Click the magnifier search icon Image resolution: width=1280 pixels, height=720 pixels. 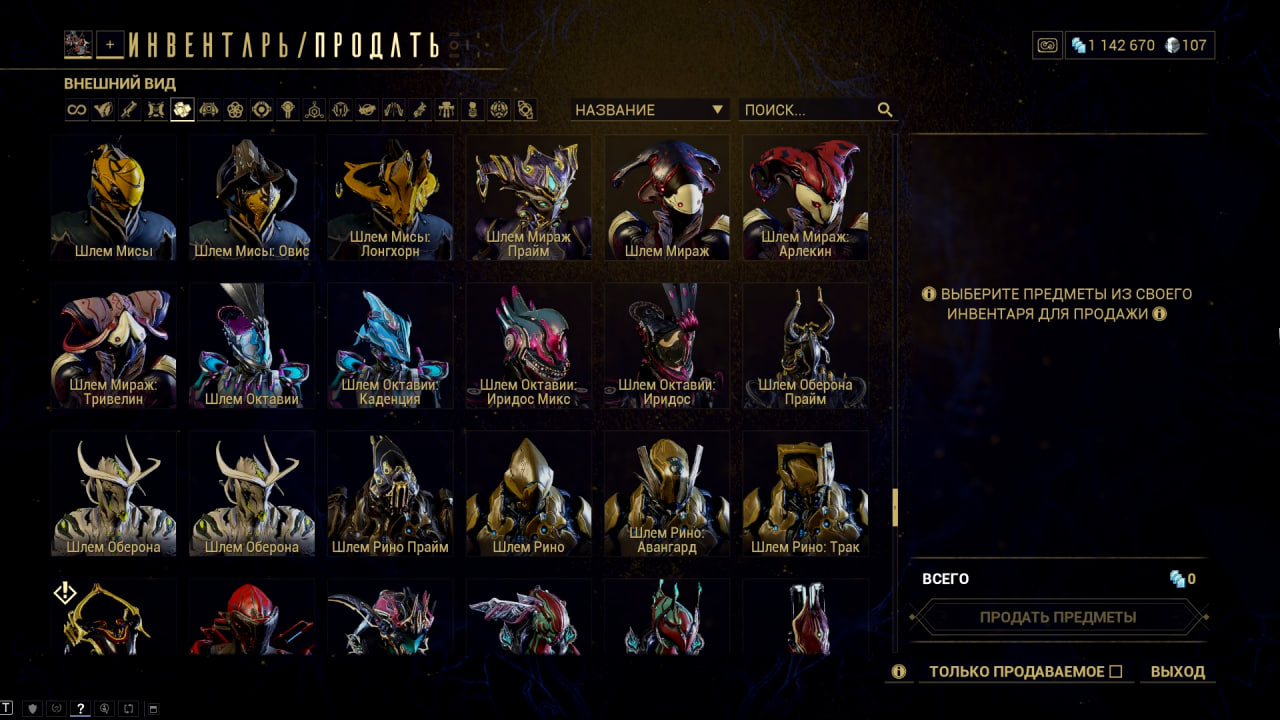(x=885, y=110)
